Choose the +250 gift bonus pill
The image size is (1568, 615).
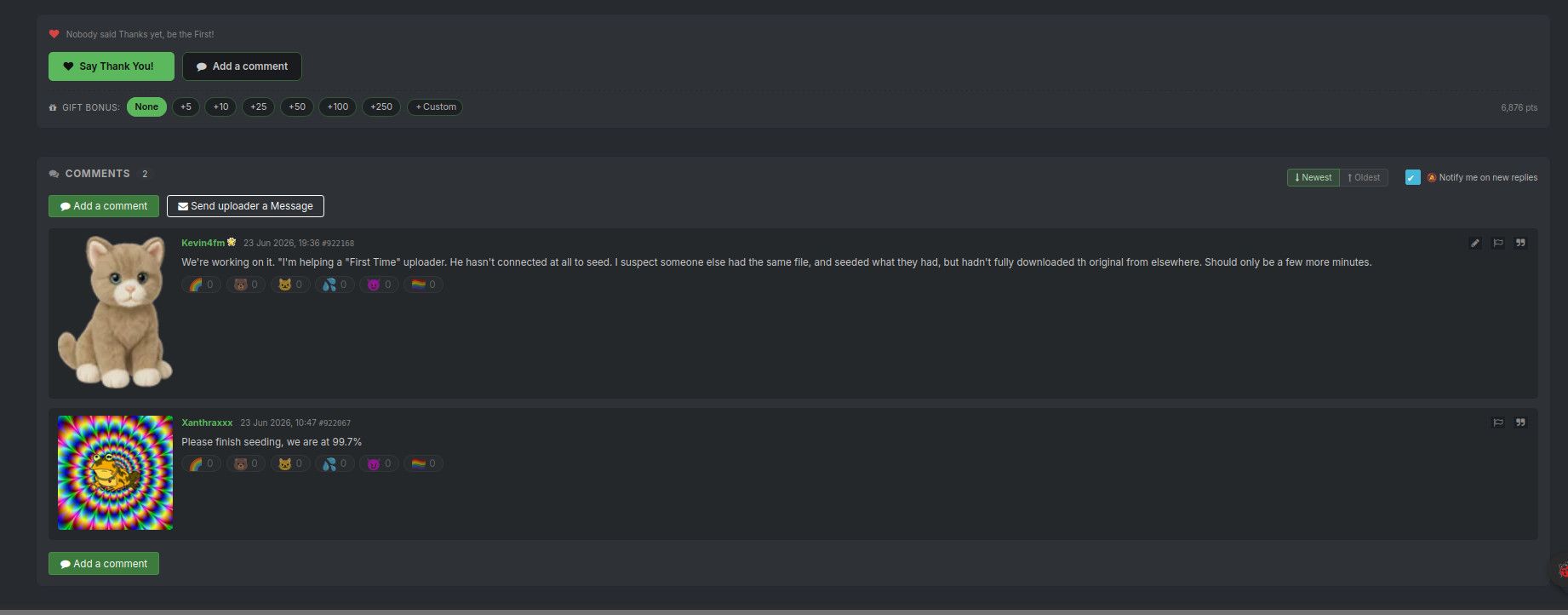(x=381, y=106)
